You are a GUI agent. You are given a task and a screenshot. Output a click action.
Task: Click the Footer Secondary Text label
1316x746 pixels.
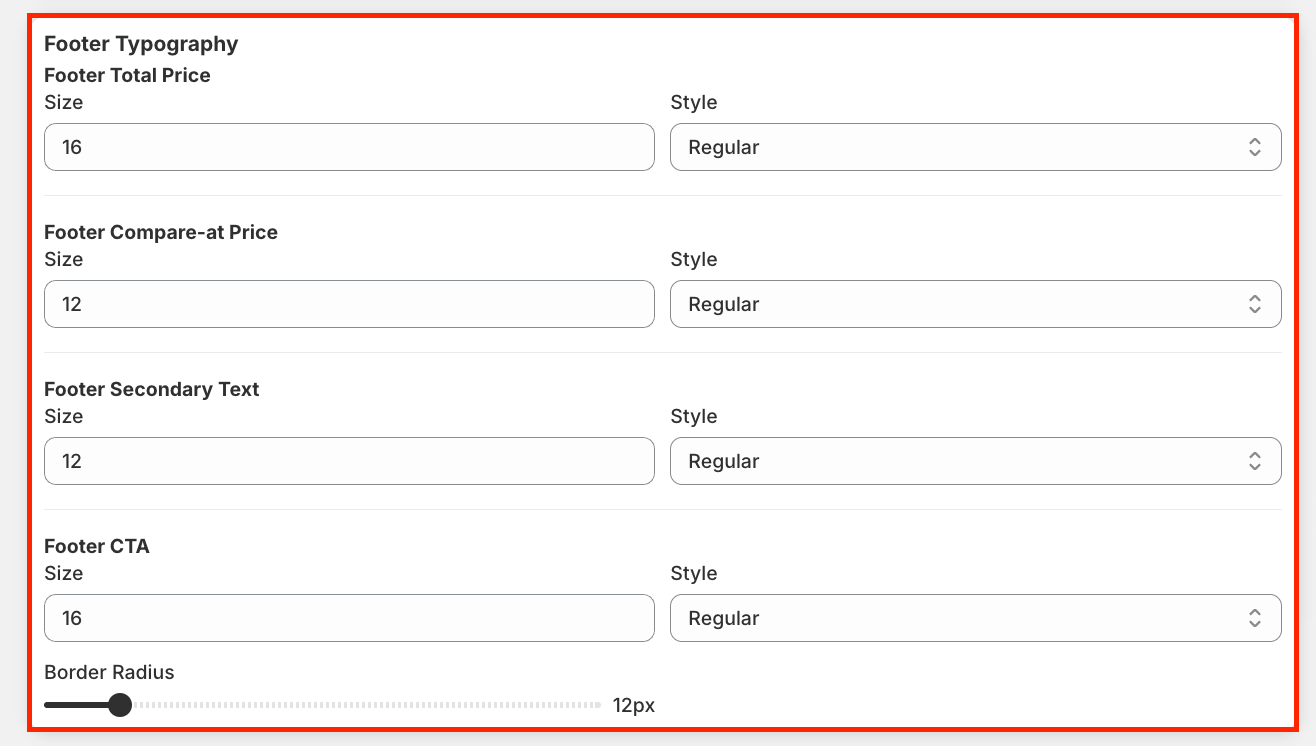pyautogui.click(x=152, y=389)
